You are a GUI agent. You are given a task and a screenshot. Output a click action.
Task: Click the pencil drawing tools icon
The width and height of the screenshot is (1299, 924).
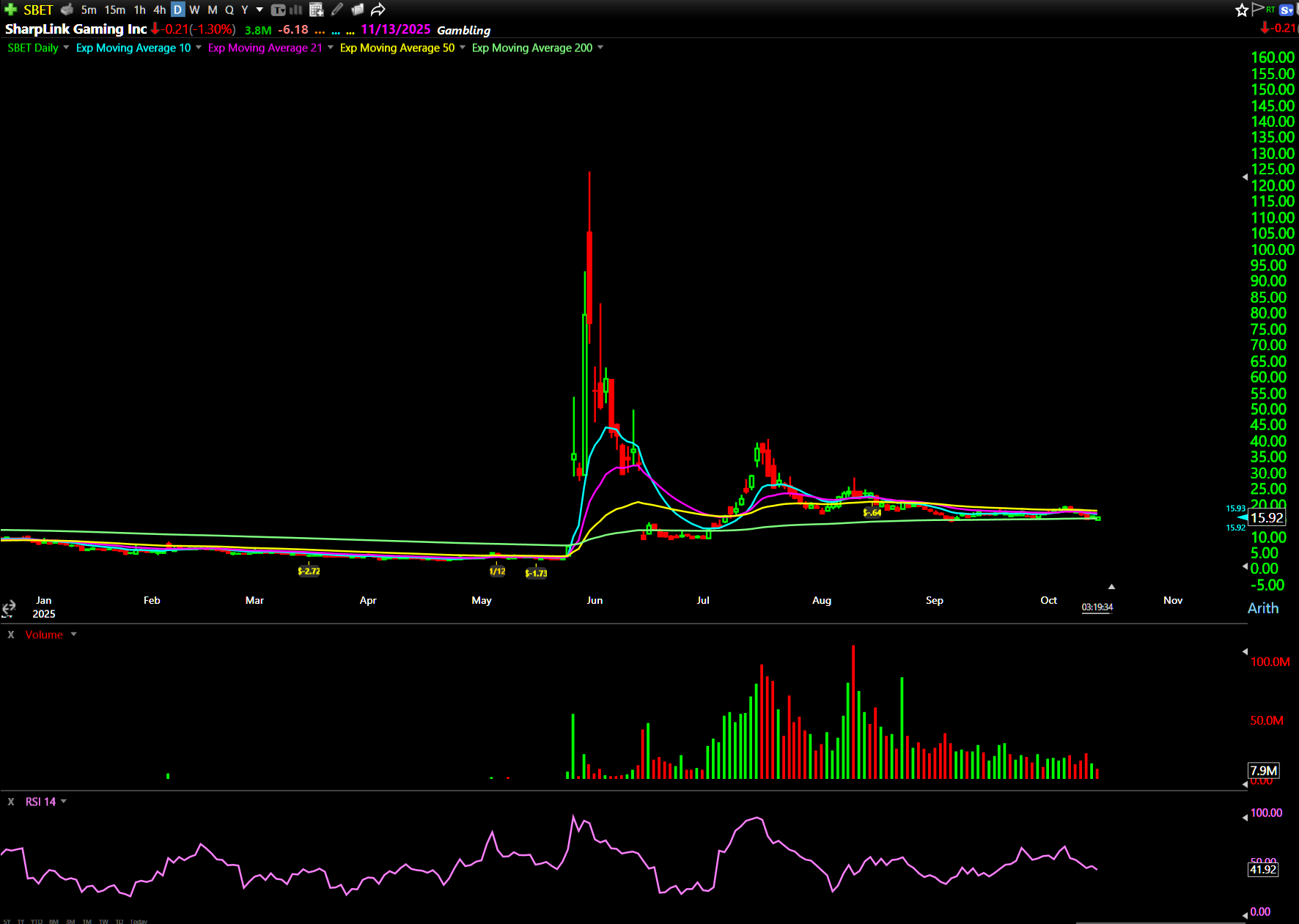click(337, 10)
